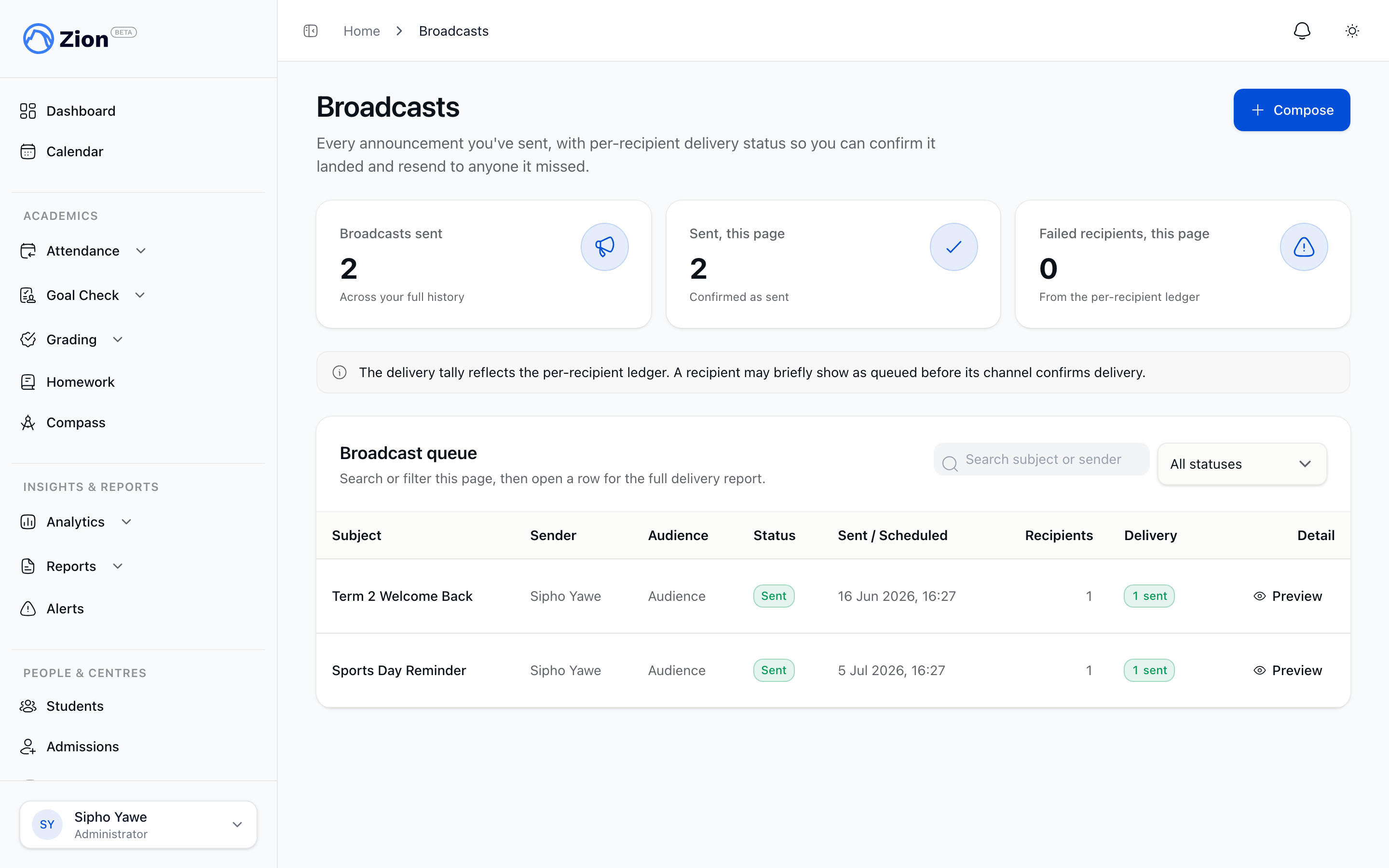This screenshot has width=1389, height=868.
Task: Open Calendar from the sidebar
Action: tap(75, 151)
